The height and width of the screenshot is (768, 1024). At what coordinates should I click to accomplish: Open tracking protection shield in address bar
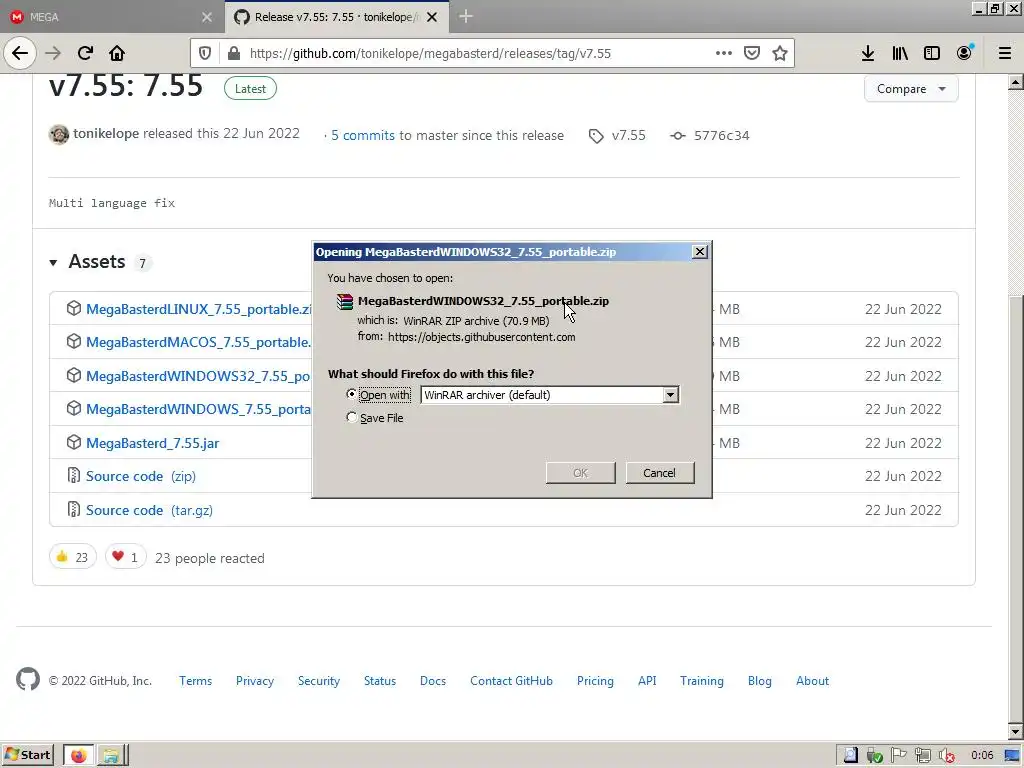pyautogui.click(x=204, y=53)
